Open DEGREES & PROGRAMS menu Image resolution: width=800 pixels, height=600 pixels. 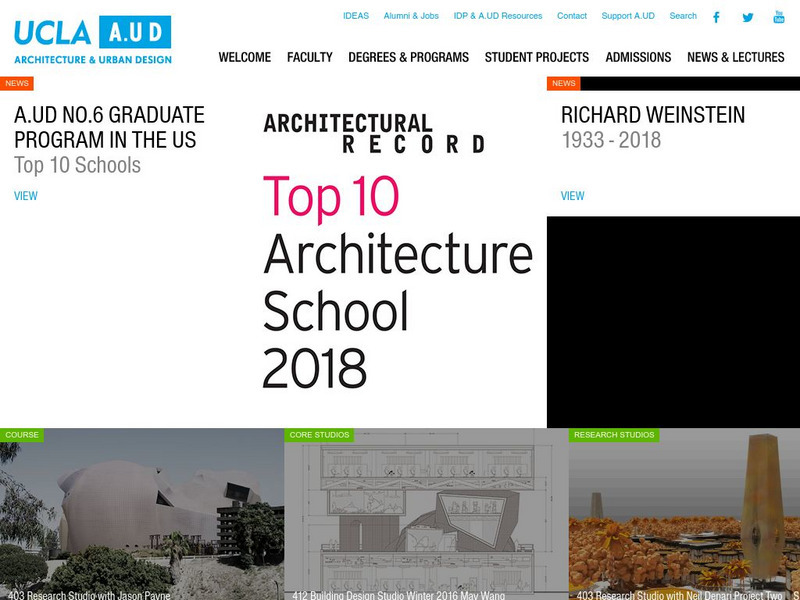point(409,57)
